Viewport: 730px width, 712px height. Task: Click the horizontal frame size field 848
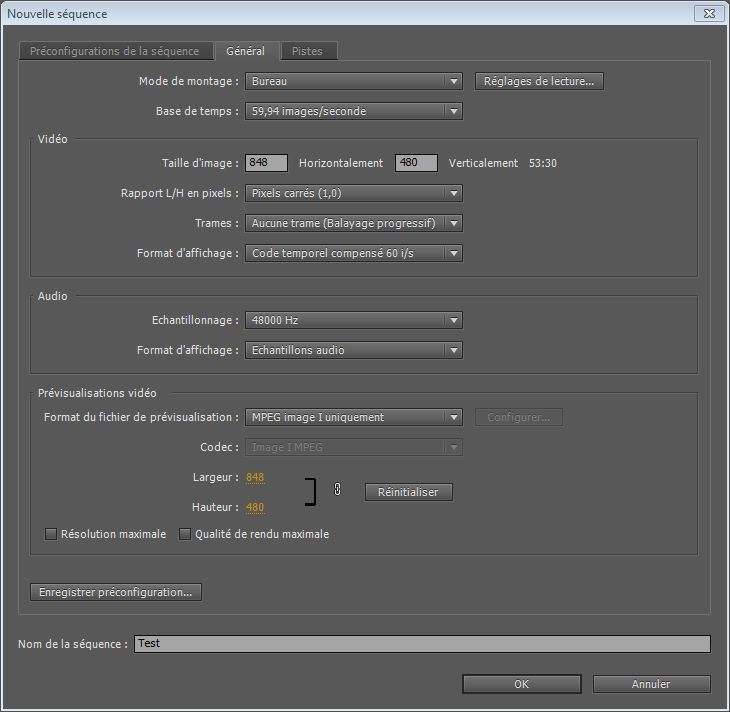coord(266,163)
